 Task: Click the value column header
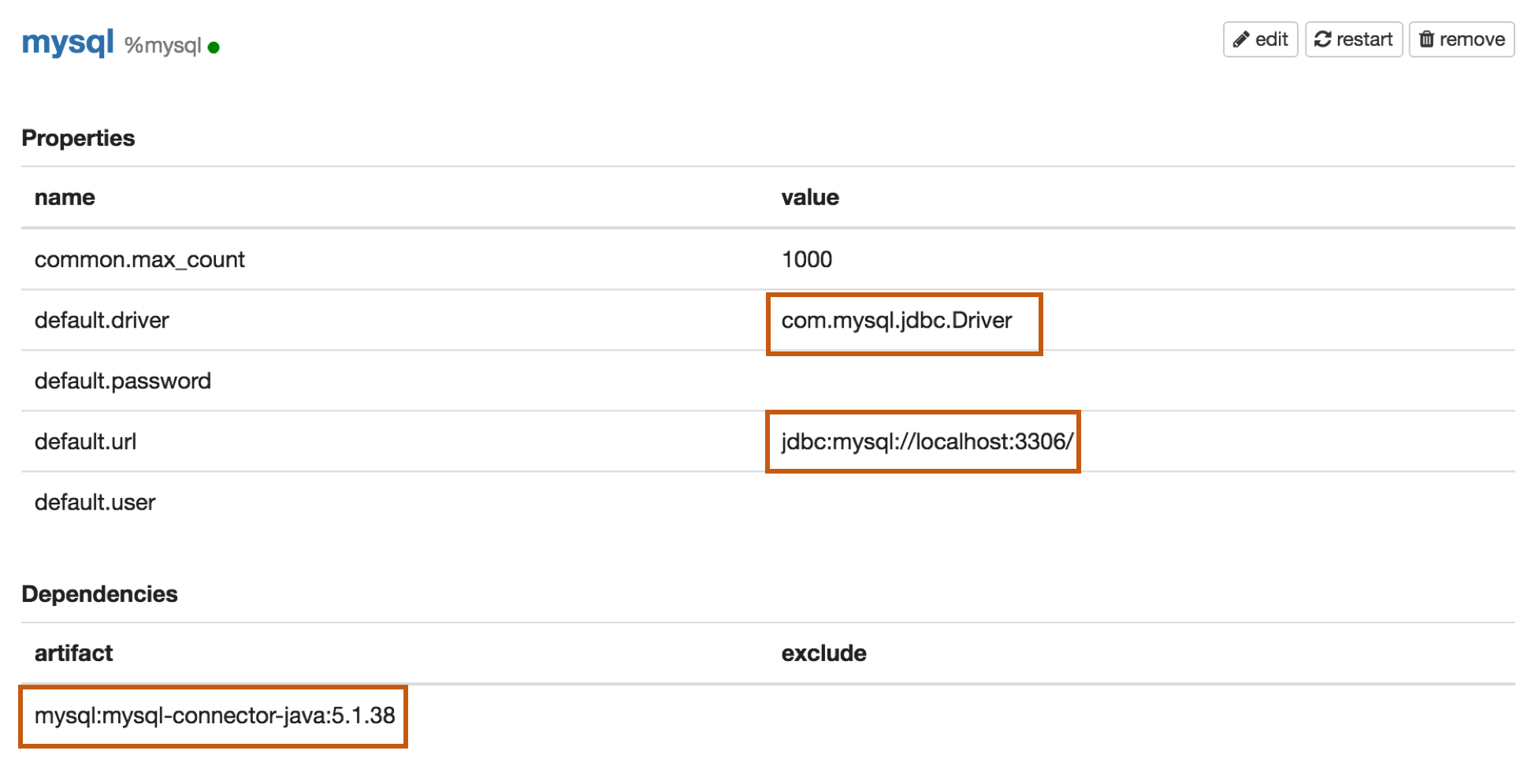point(810,198)
